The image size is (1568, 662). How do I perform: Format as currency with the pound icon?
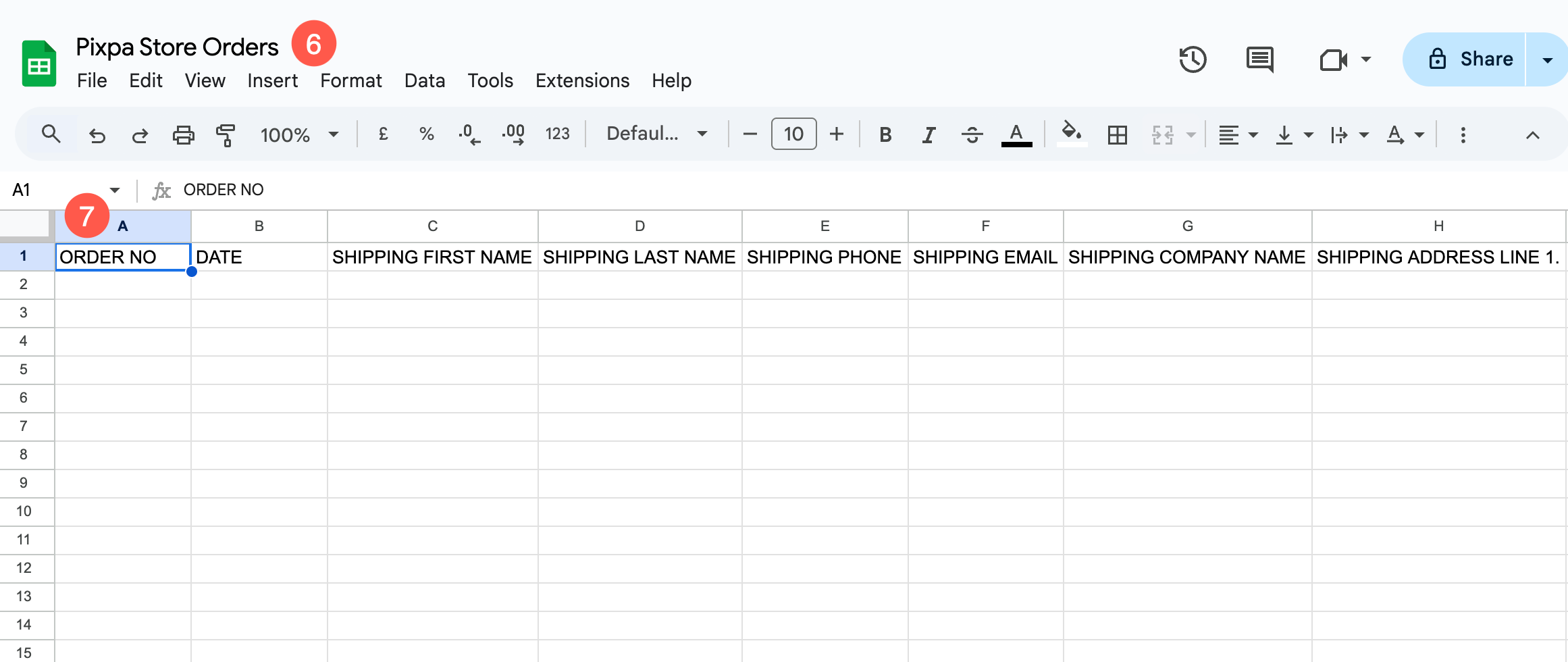[x=383, y=134]
